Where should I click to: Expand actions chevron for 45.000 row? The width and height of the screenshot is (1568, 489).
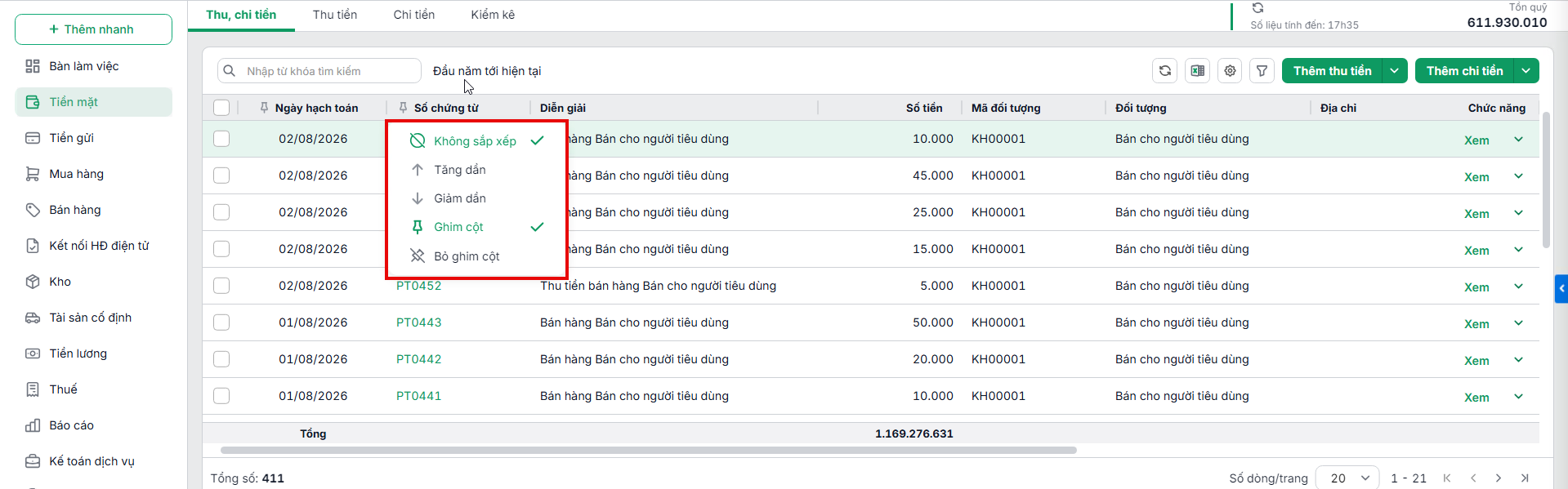pos(1518,176)
